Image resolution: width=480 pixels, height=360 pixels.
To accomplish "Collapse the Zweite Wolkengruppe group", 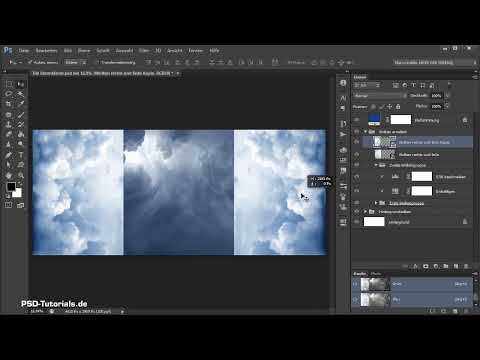I will [x=376, y=165].
